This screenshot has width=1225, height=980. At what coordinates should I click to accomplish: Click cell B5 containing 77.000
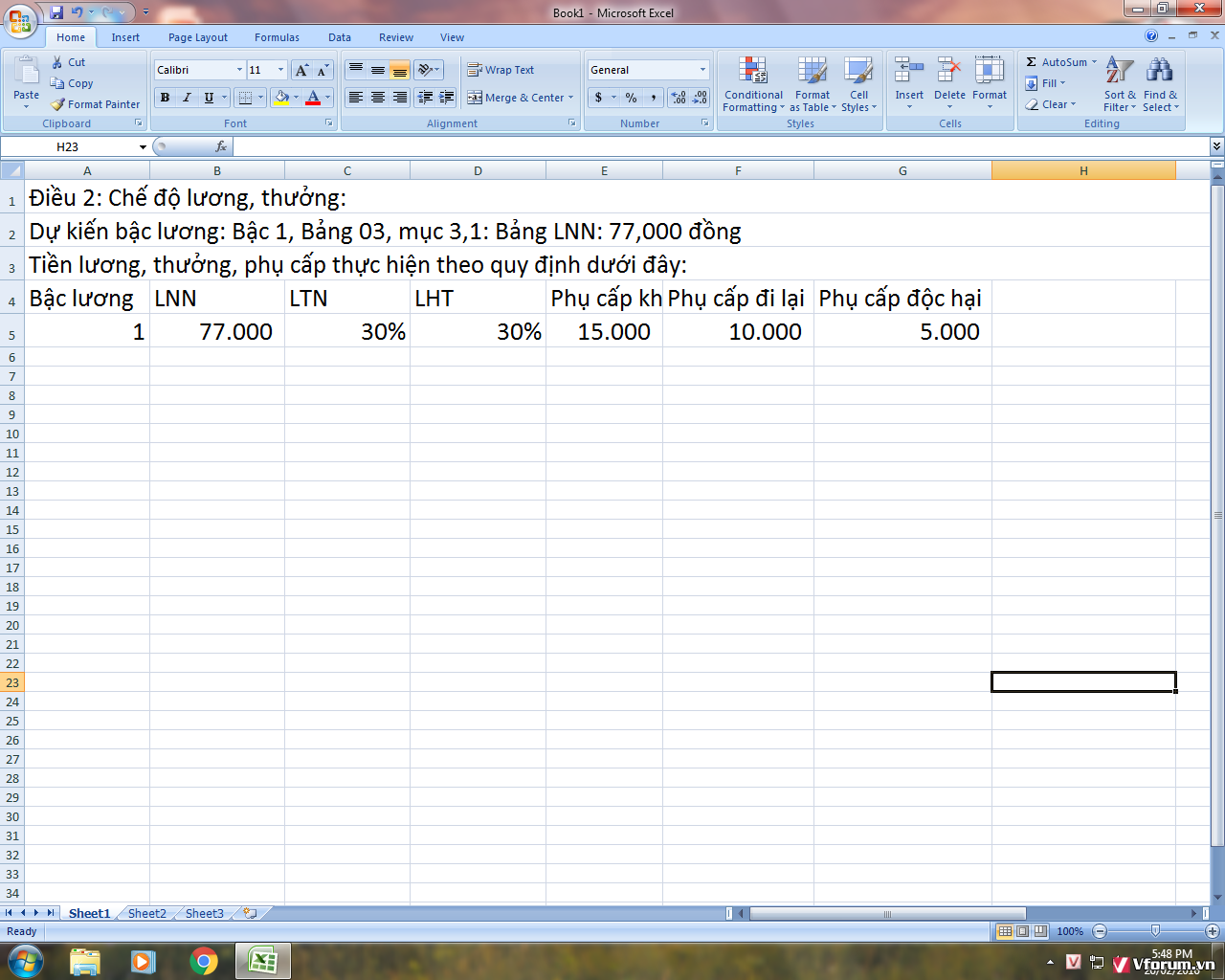point(217,332)
